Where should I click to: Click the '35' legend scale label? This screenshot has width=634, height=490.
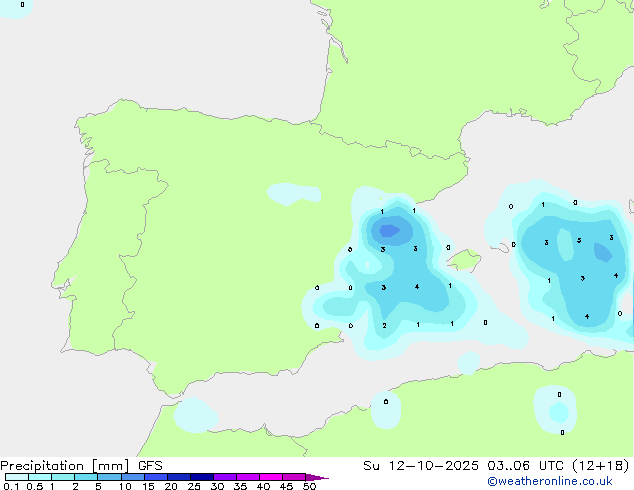240,486
